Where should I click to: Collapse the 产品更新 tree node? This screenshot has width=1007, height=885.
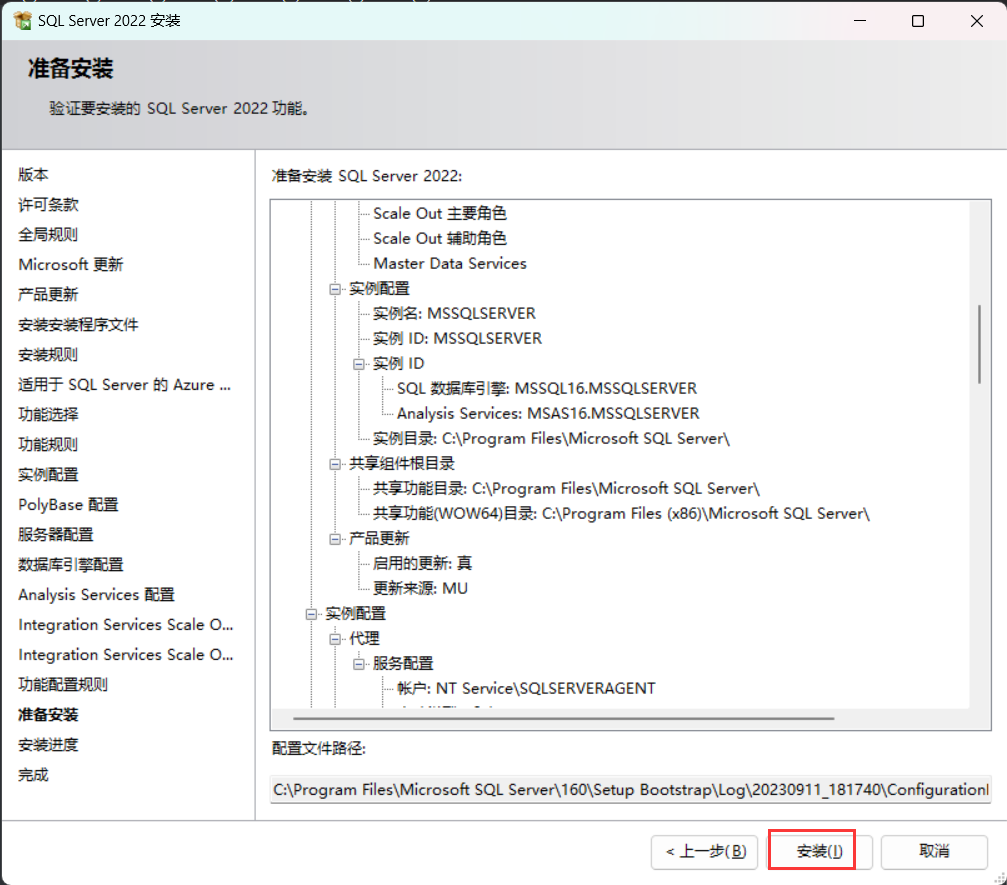(x=335, y=539)
